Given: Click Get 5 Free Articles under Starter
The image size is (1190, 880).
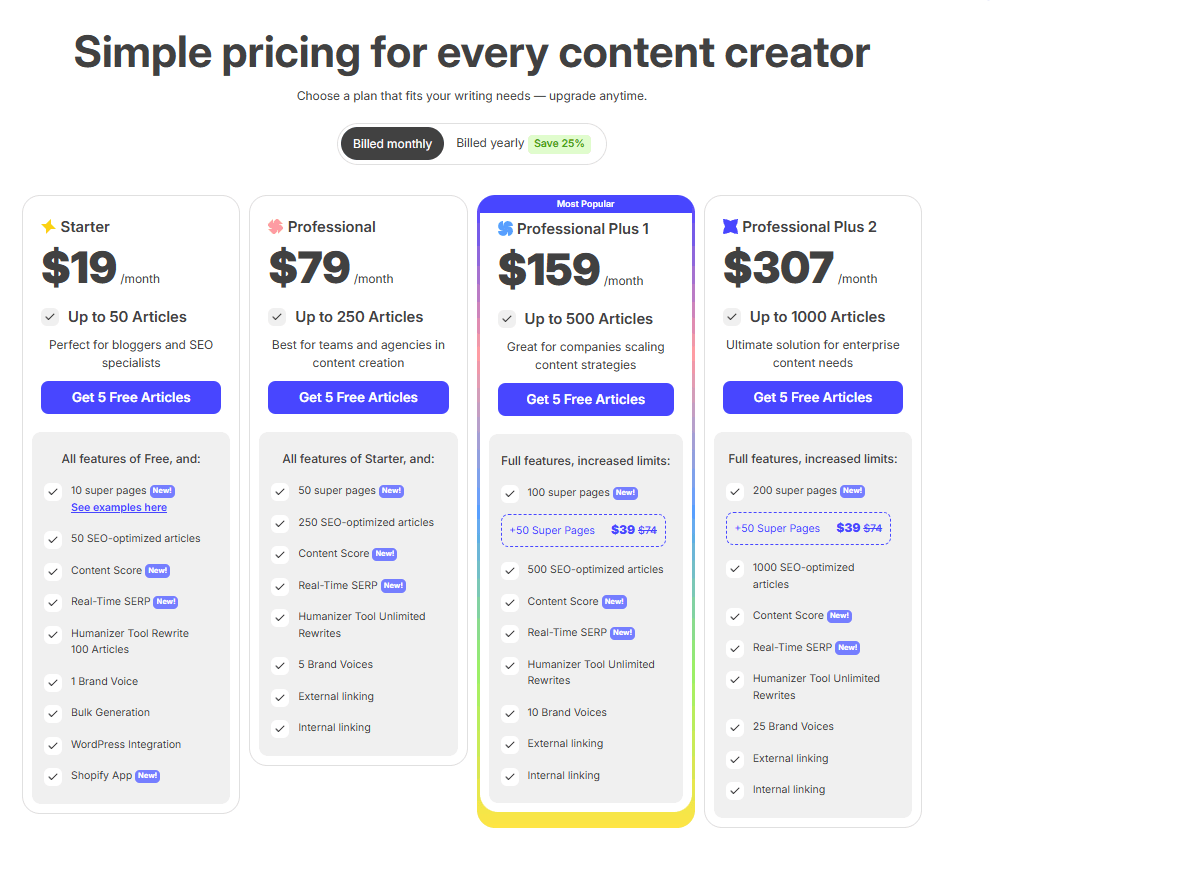Looking at the screenshot, I should point(131,398).
